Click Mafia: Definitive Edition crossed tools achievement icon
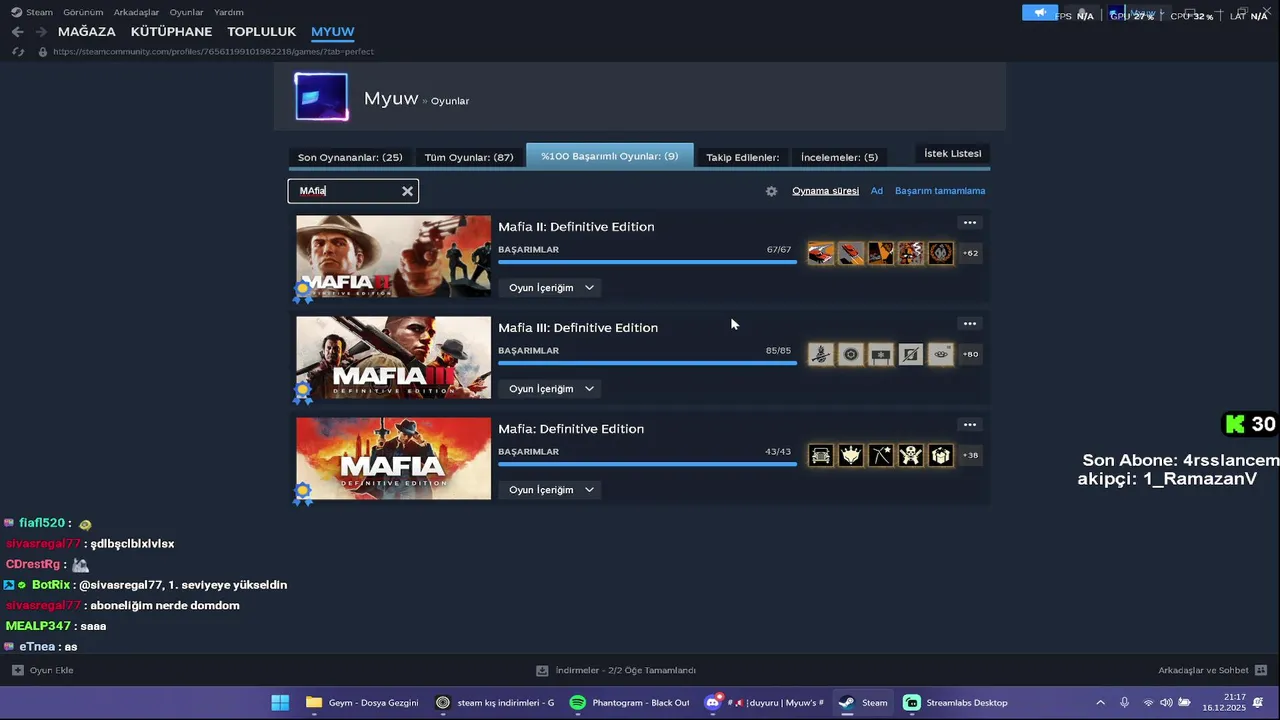The width and height of the screenshot is (1280, 720). [881, 455]
